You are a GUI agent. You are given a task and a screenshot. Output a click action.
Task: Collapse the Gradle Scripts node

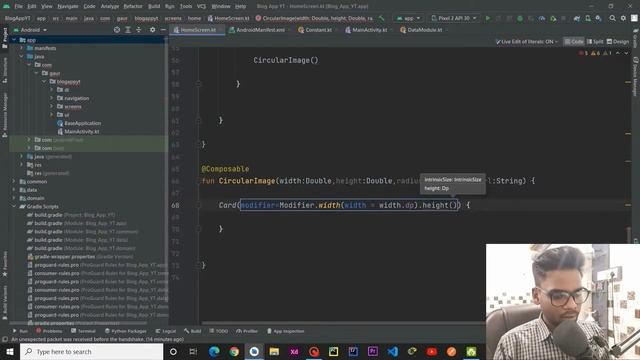14,207
